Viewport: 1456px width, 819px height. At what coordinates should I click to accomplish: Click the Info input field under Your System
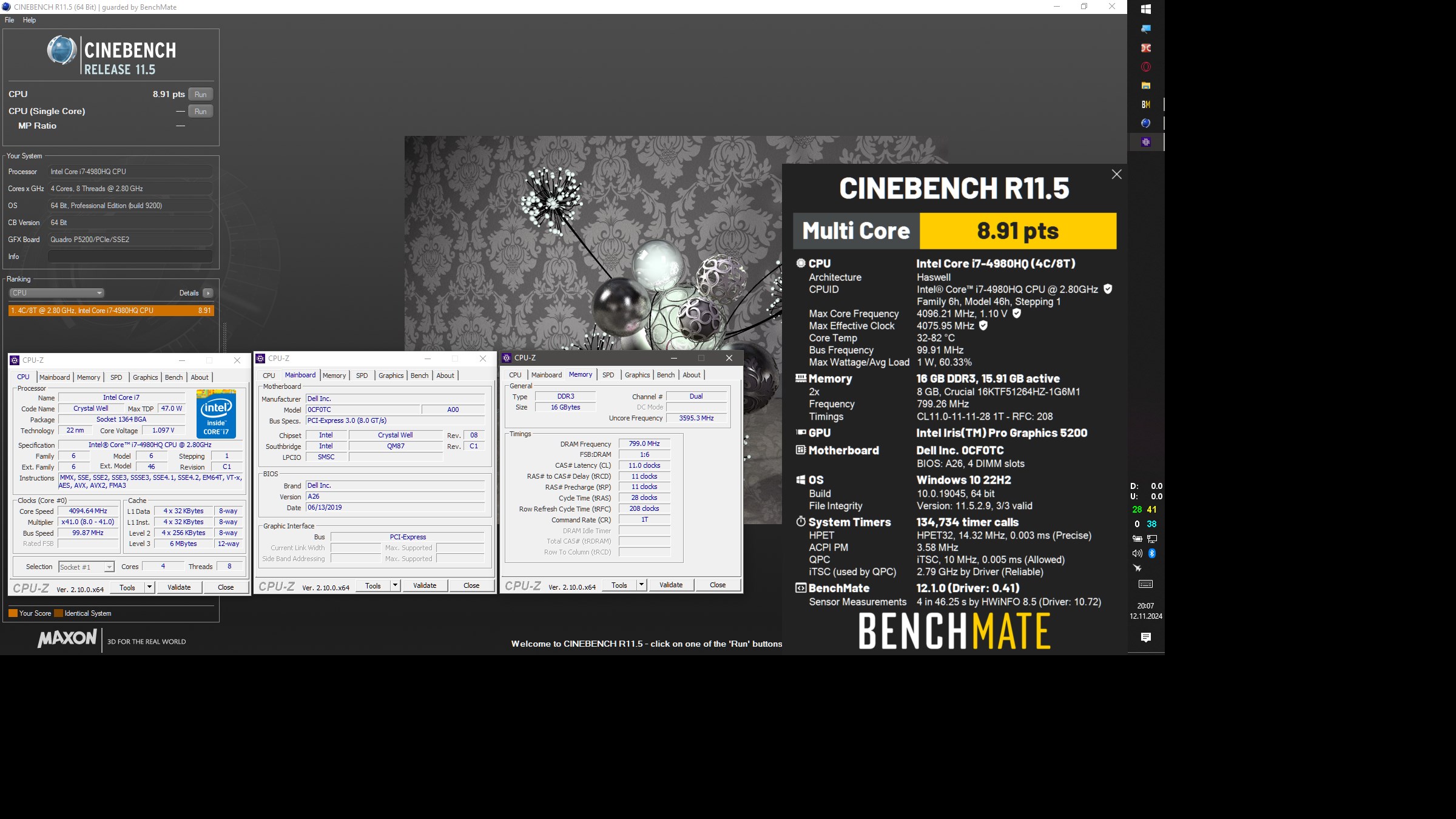[130, 257]
